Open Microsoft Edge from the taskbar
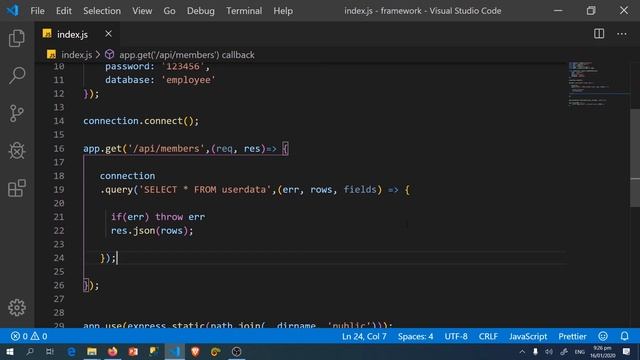This screenshot has width=640, height=360. coord(71,351)
